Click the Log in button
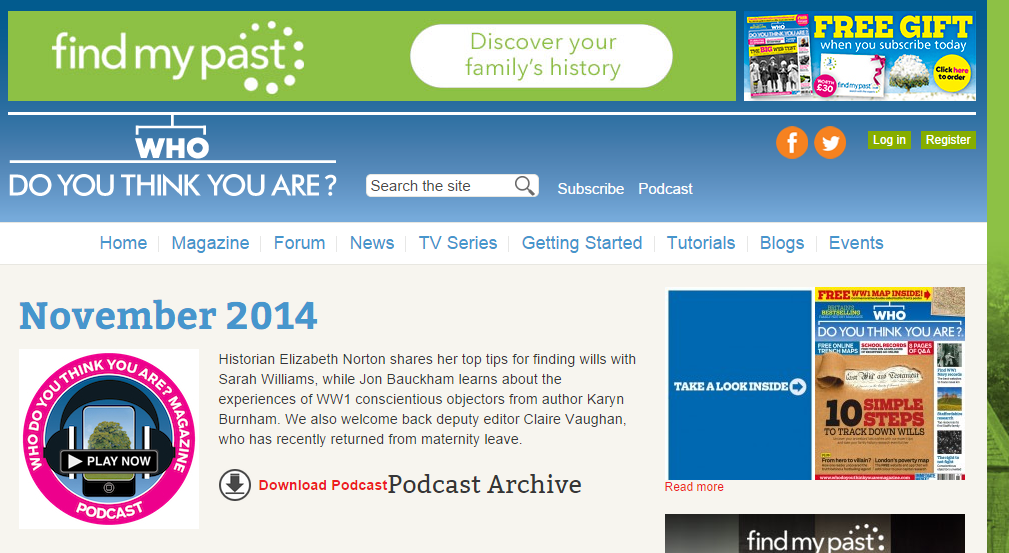 [x=889, y=140]
